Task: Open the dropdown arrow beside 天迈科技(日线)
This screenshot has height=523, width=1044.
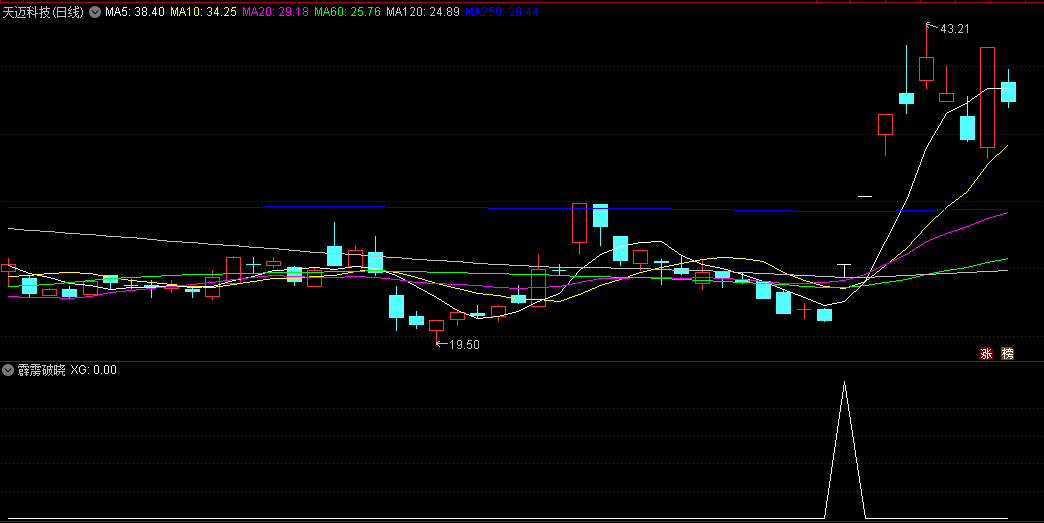Action: pos(95,12)
